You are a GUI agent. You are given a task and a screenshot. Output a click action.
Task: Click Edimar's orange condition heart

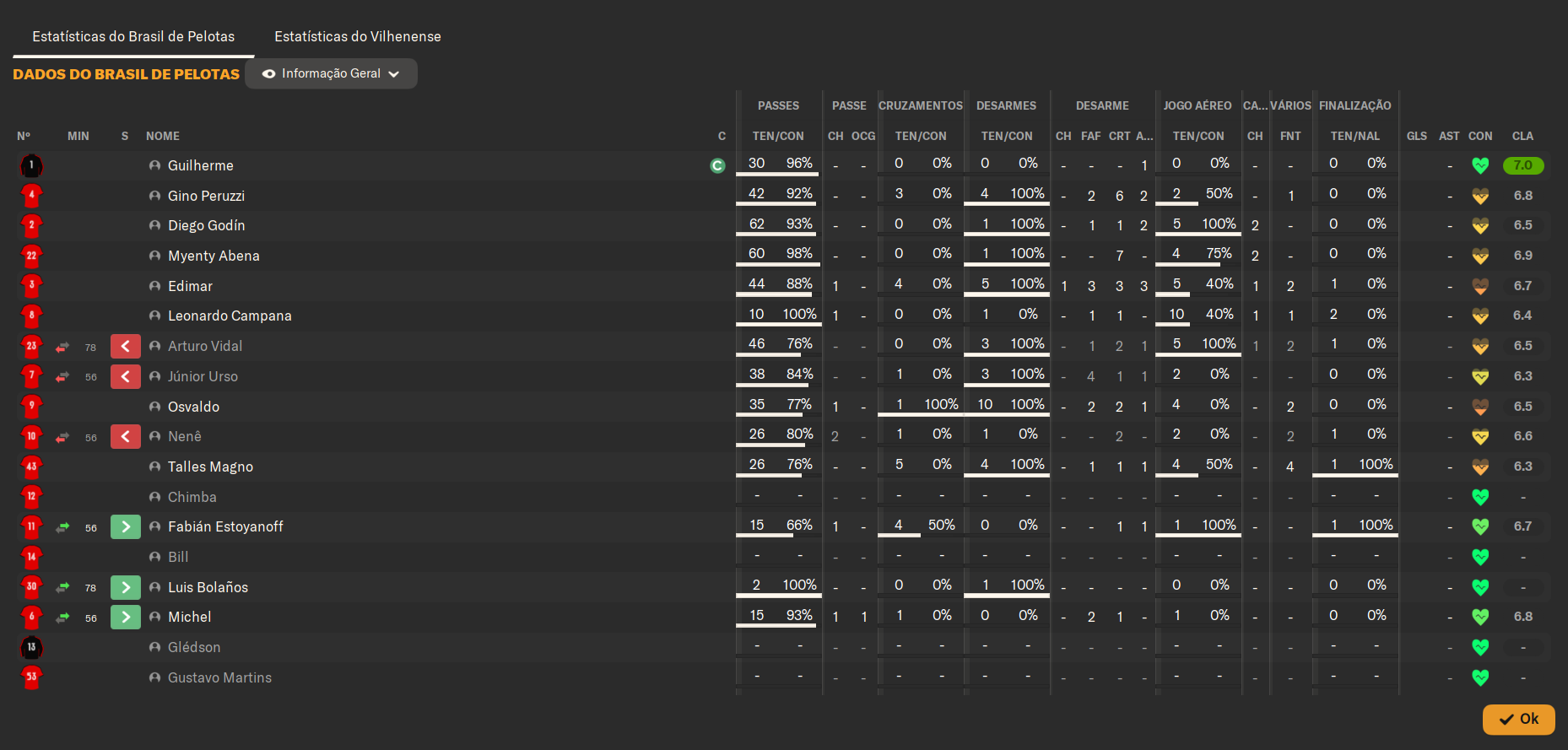coord(1480,286)
